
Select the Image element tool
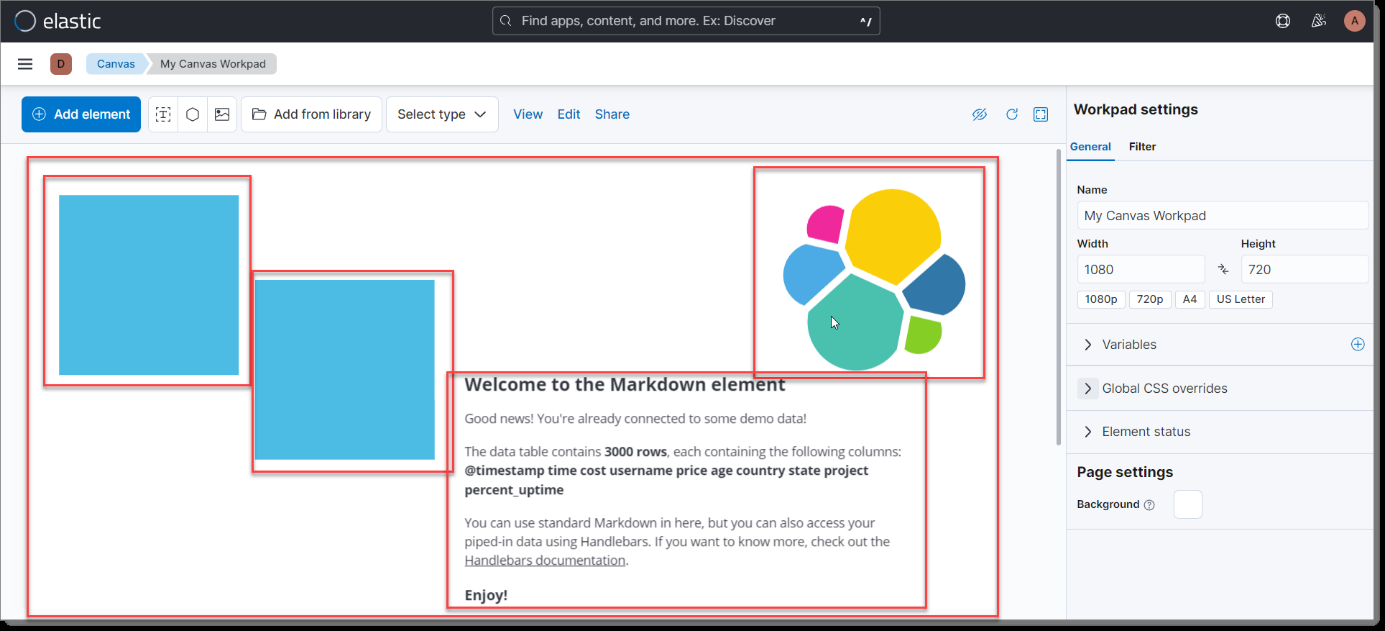point(222,114)
